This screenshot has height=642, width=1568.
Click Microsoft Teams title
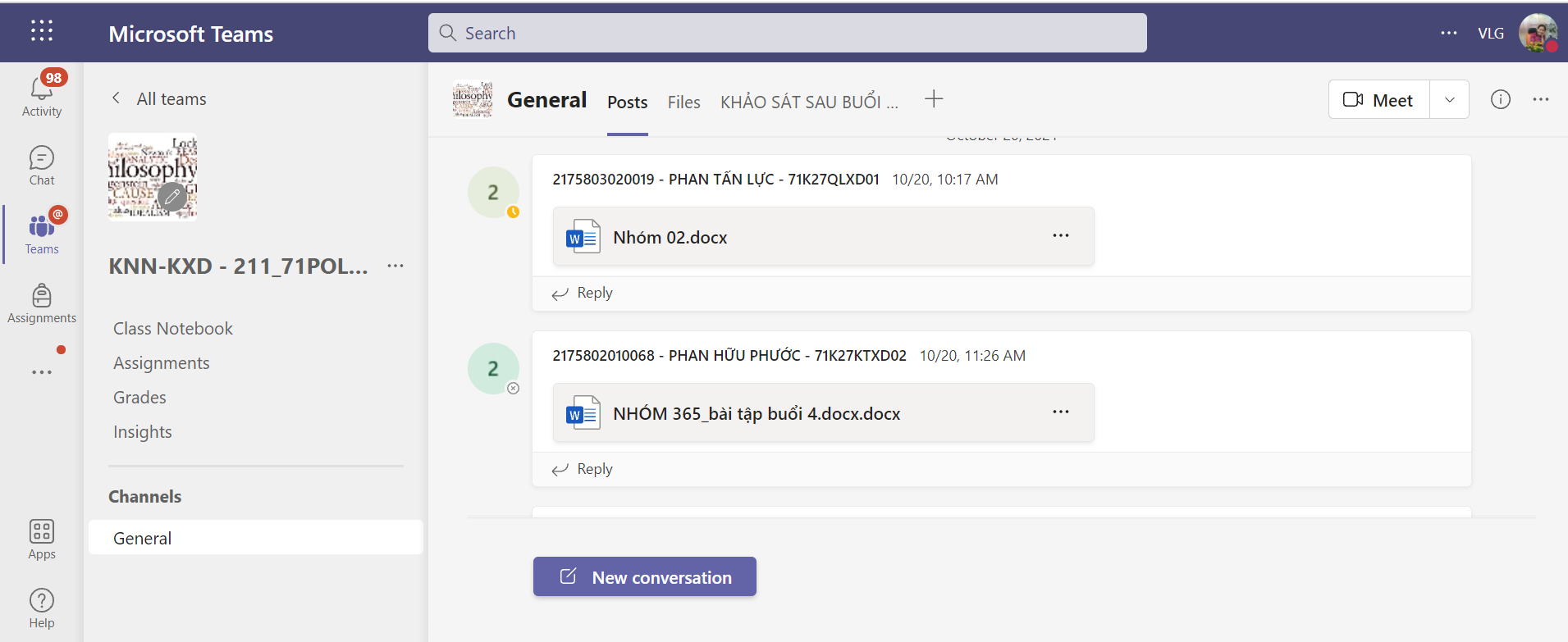[x=191, y=34]
